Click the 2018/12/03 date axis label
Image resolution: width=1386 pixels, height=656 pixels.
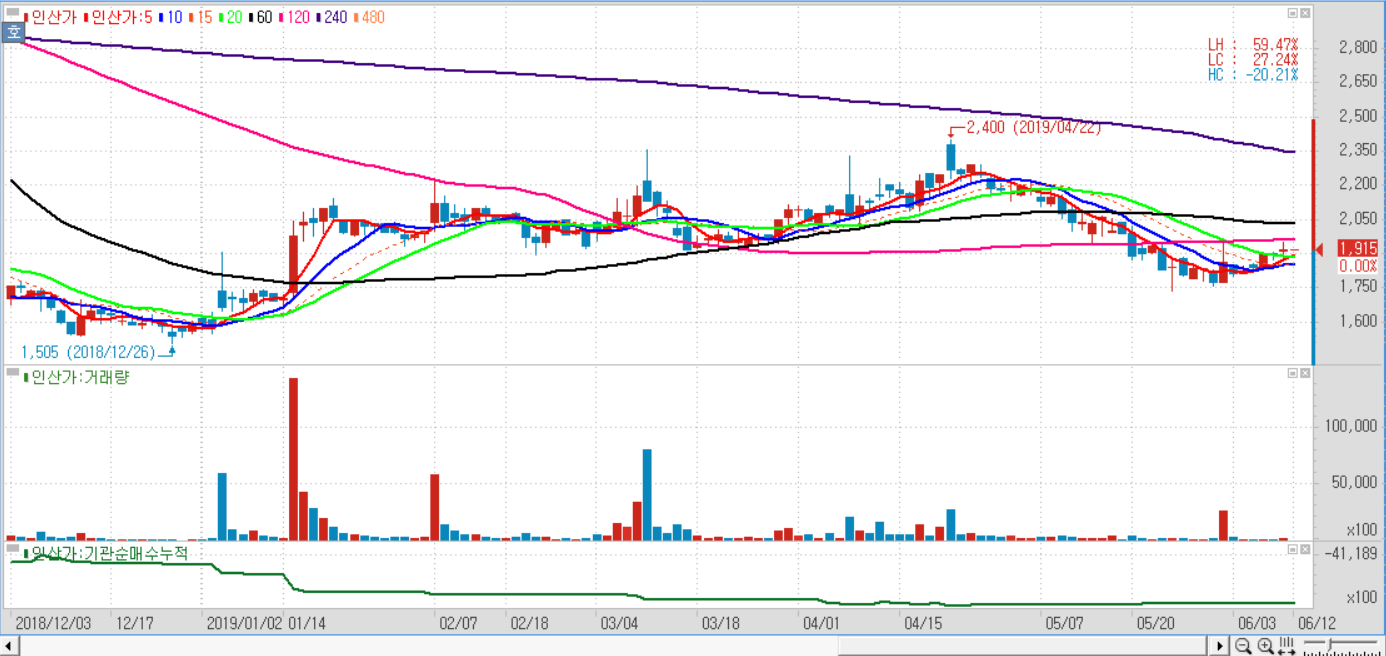(x=53, y=622)
